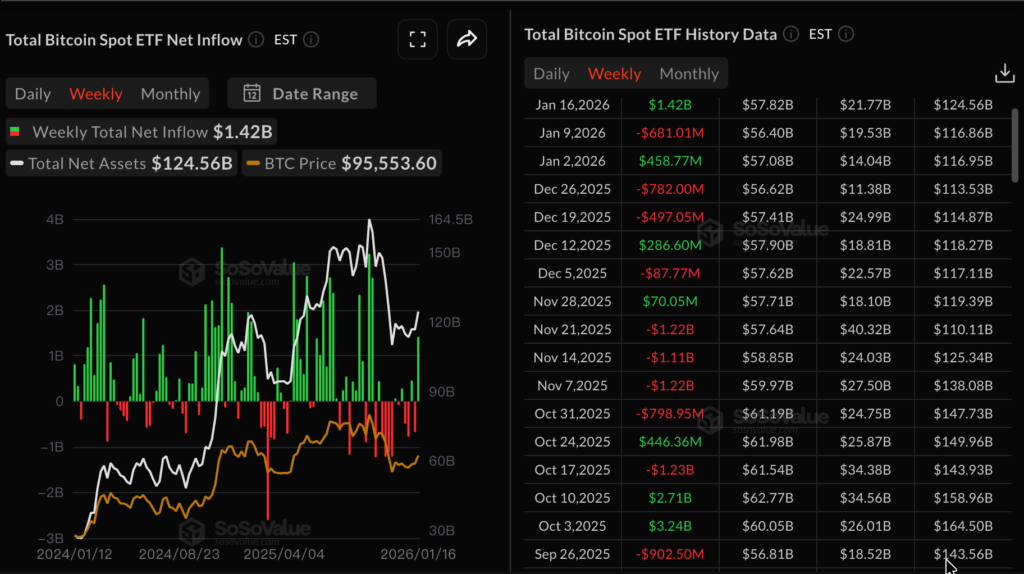Open the Date Range picker
This screenshot has height=574, width=1024.
(301, 94)
